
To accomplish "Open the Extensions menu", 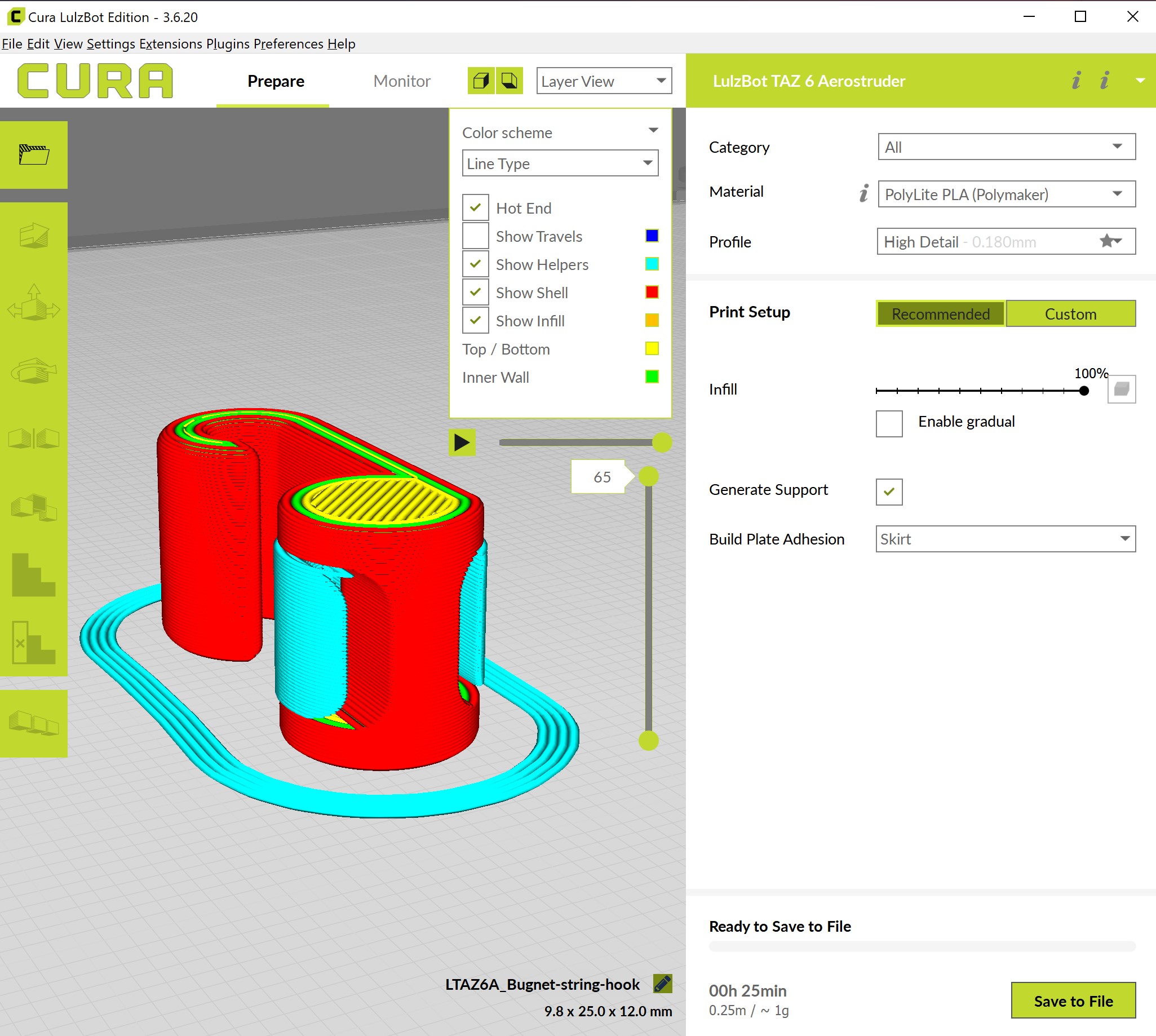I will pos(171,44).
